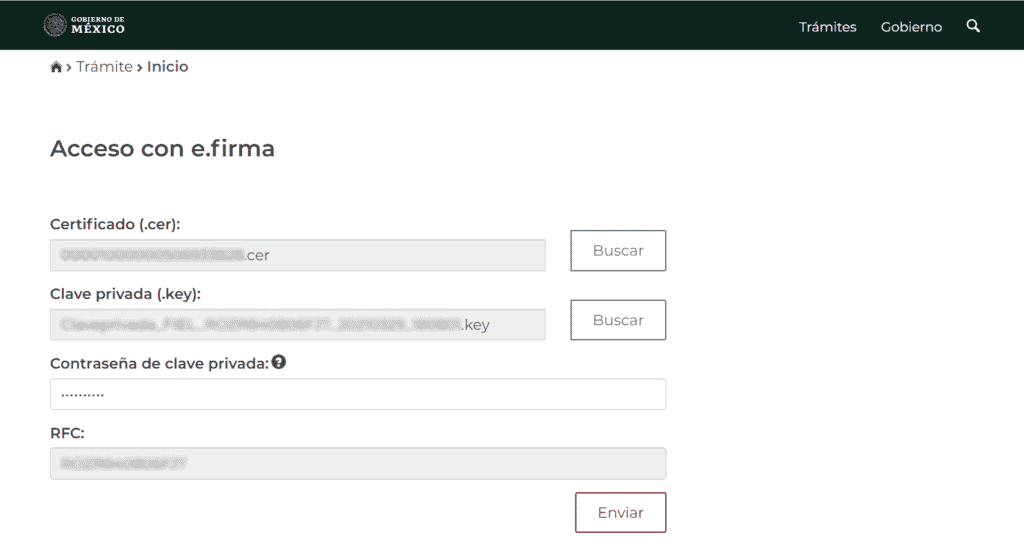Viewport: 1024px width, 546px height.
Task: Click the Certificado (.cer) file field
Action: click(297, 255)
